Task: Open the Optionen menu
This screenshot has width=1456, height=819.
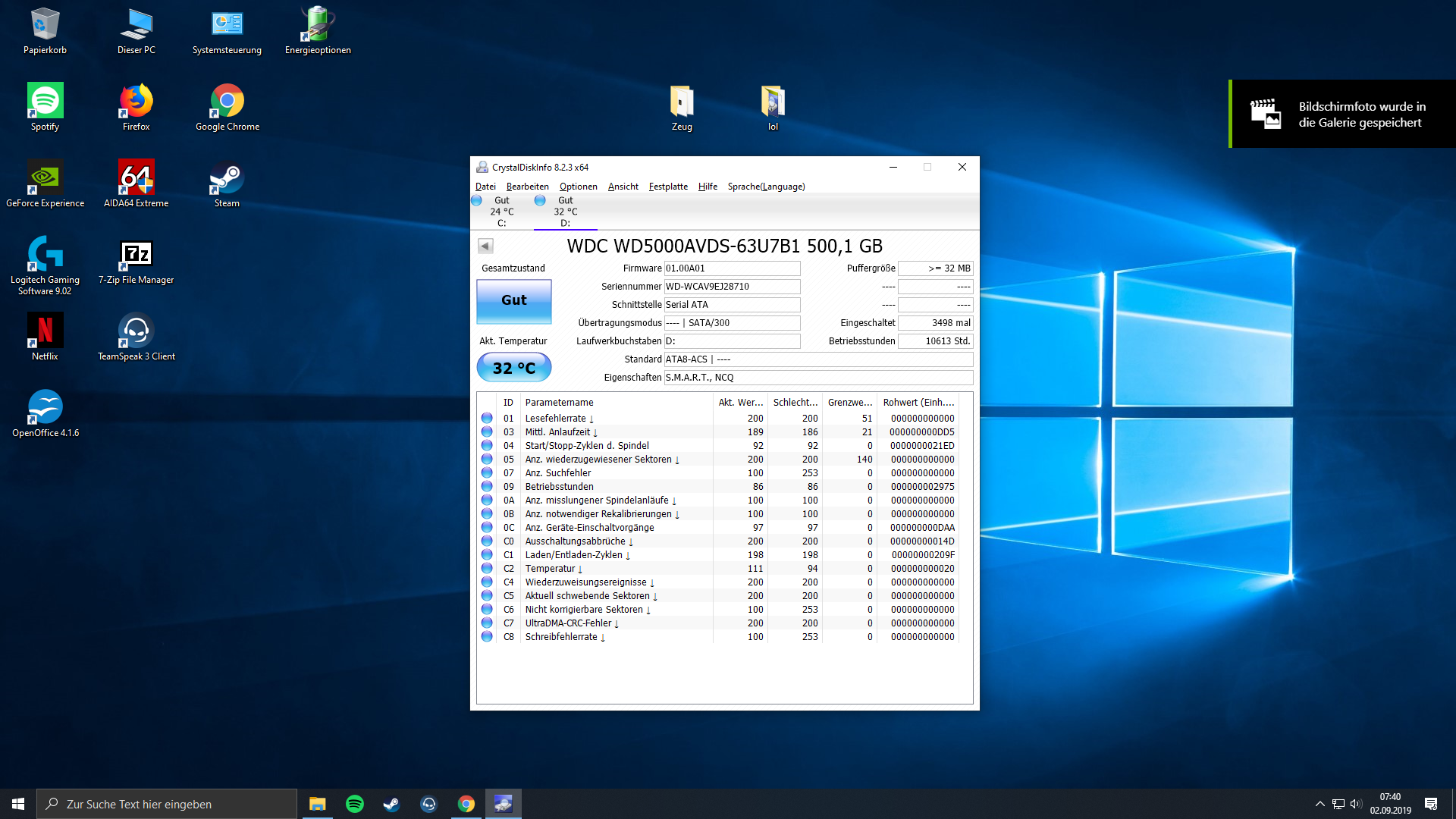Action: [x=578, y=187]
